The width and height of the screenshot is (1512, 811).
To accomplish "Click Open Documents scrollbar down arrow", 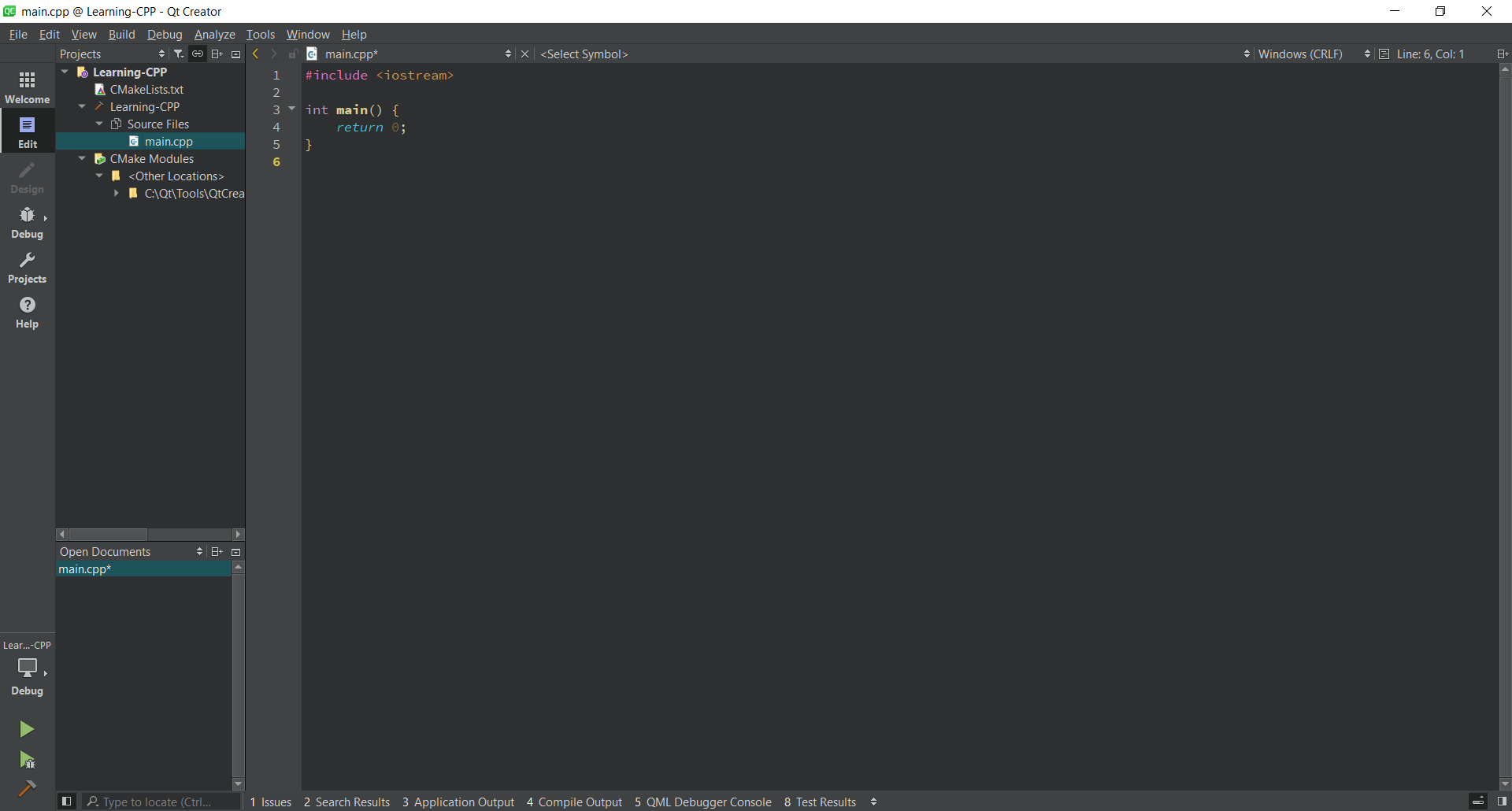I will pyautogui.click(x=239, y=783).
